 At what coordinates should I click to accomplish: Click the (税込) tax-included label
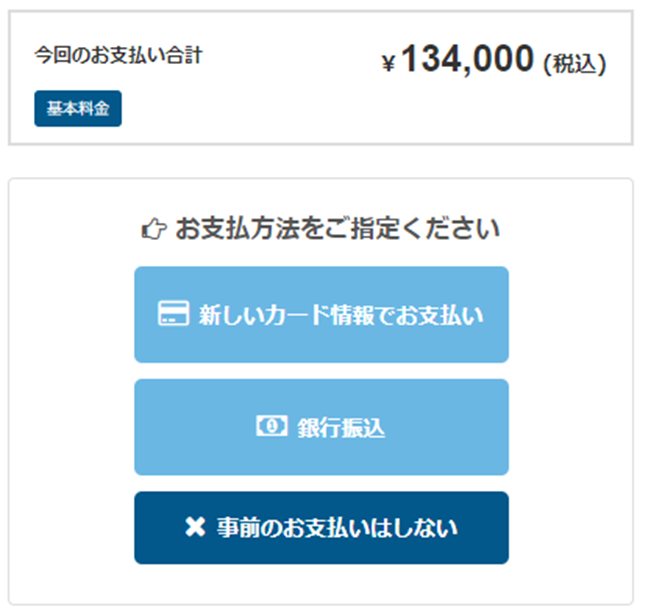pyautogui.click(x=575, y=64)
